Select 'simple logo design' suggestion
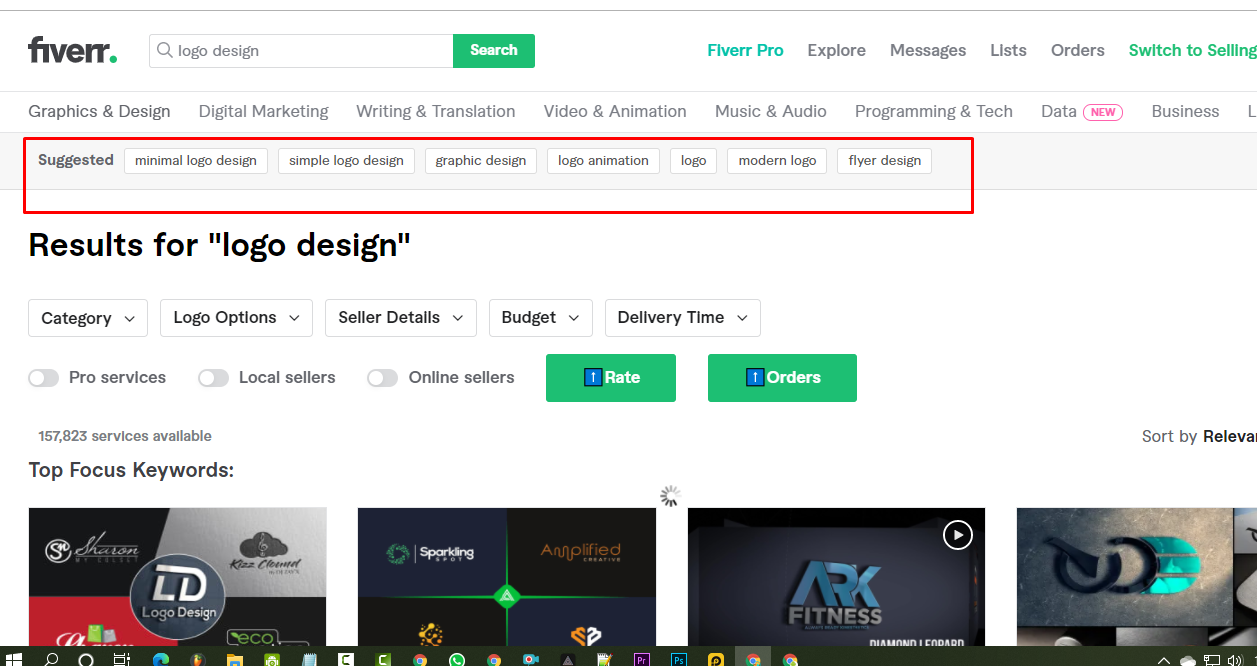This screenshot has width=1257, height=666. point(346,161)
